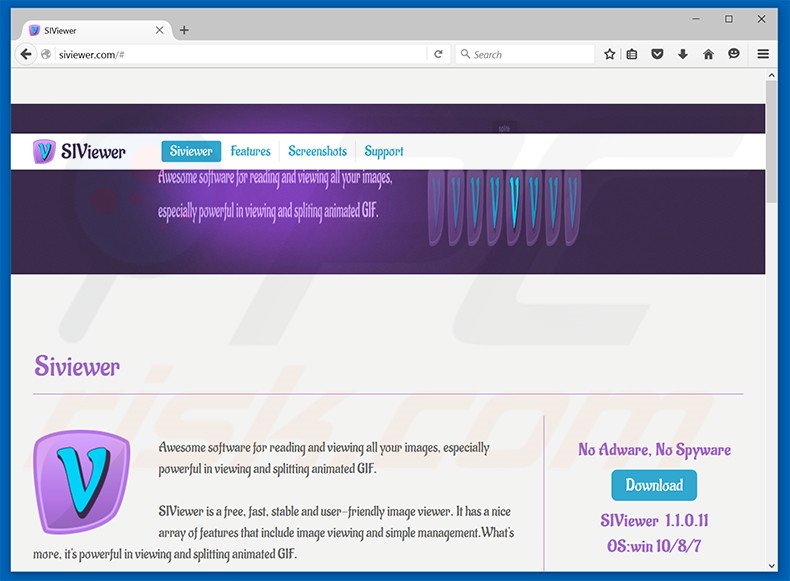
Task: Click the purple 'Siviewer' section heading
Action: tap(77, 366)
